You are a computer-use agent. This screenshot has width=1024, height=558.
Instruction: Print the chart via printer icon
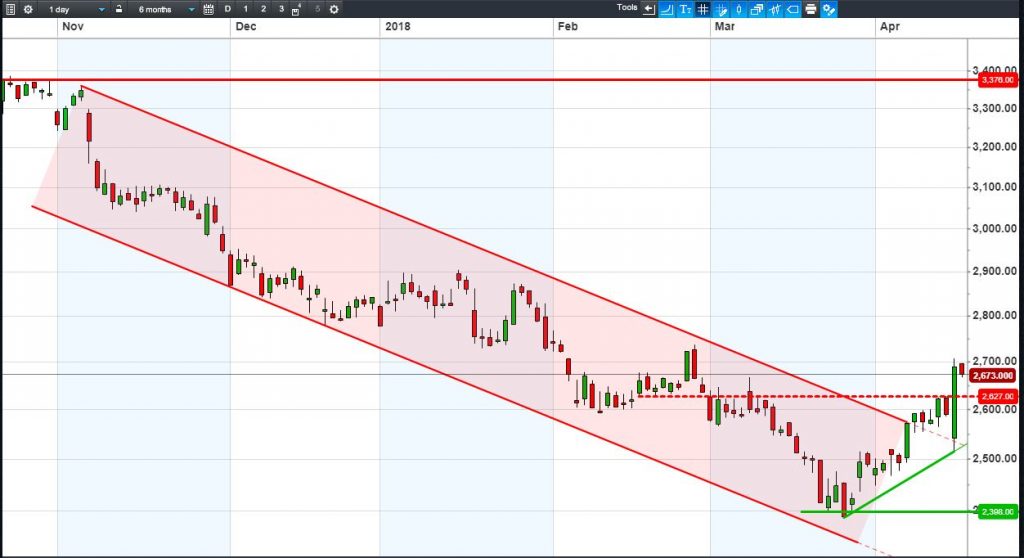pos(810,9)
